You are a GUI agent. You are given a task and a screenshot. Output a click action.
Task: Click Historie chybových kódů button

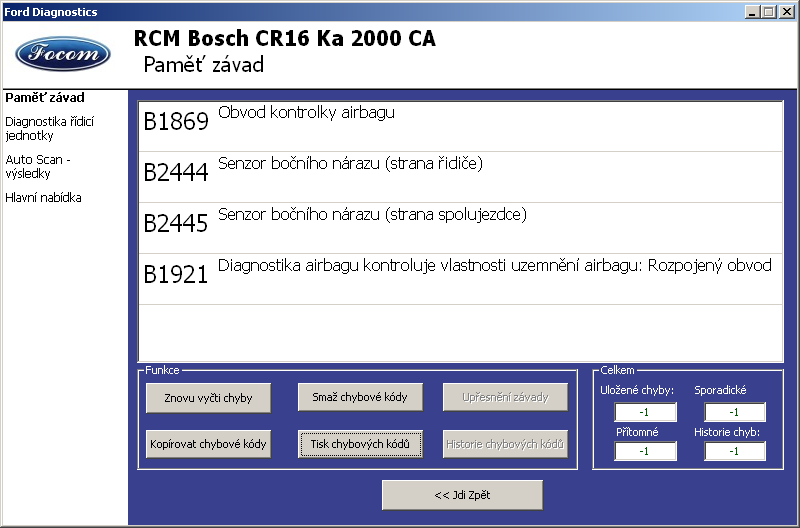(505, 444)
